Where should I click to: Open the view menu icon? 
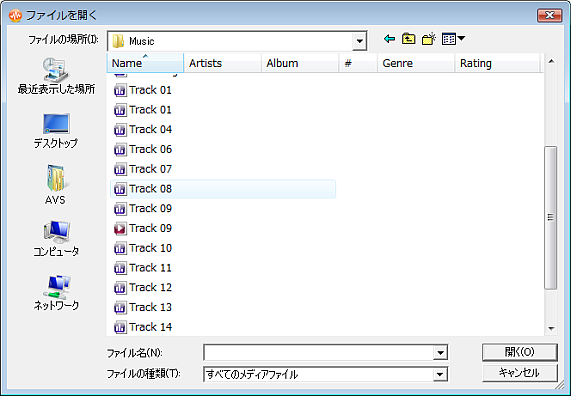pyautogui.click(x=453, y=39)
